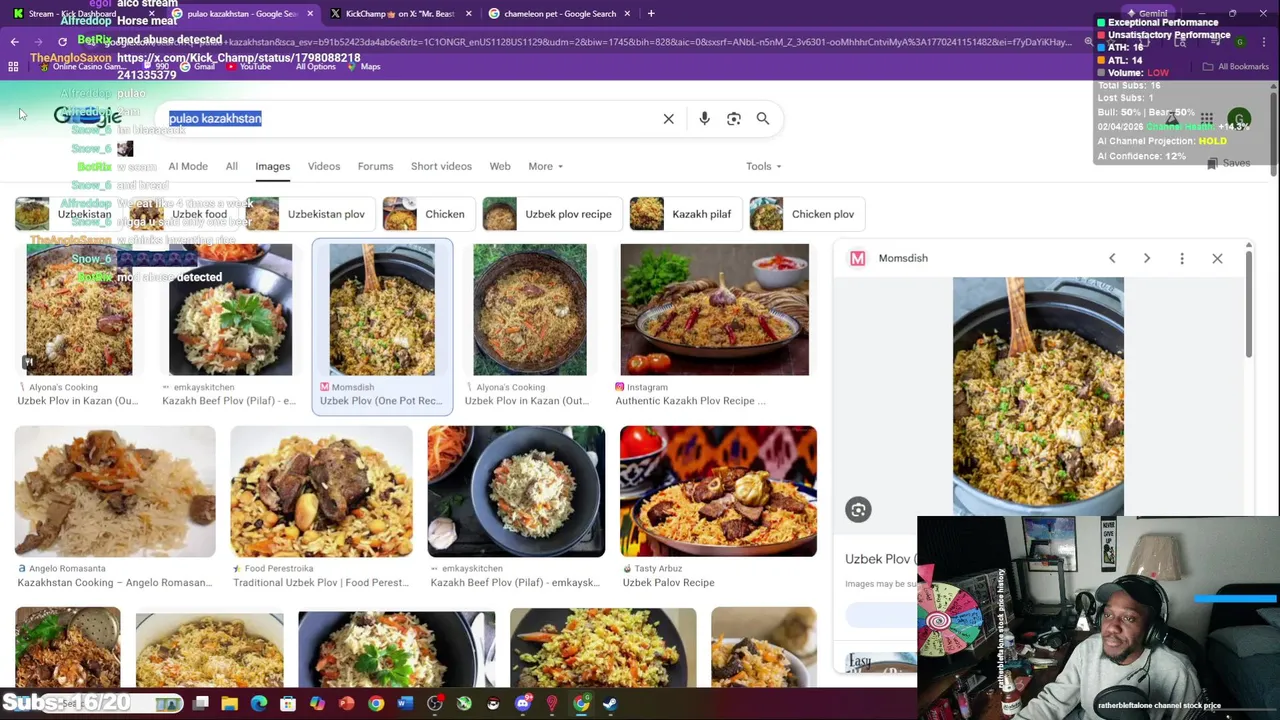Search inside the previewed image with Lens icon

[858, 510]
